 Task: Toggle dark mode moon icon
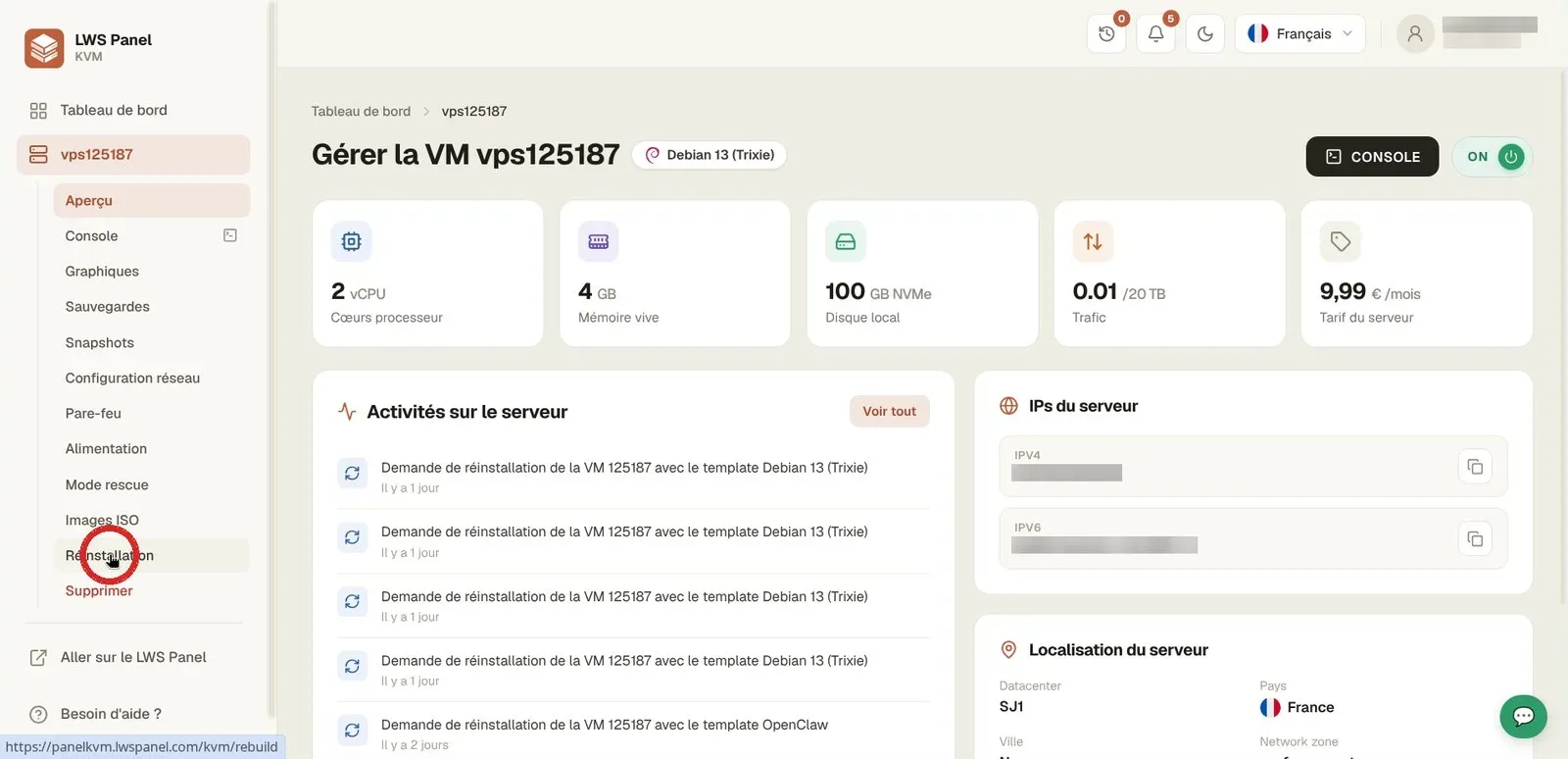click(1204, 34)
